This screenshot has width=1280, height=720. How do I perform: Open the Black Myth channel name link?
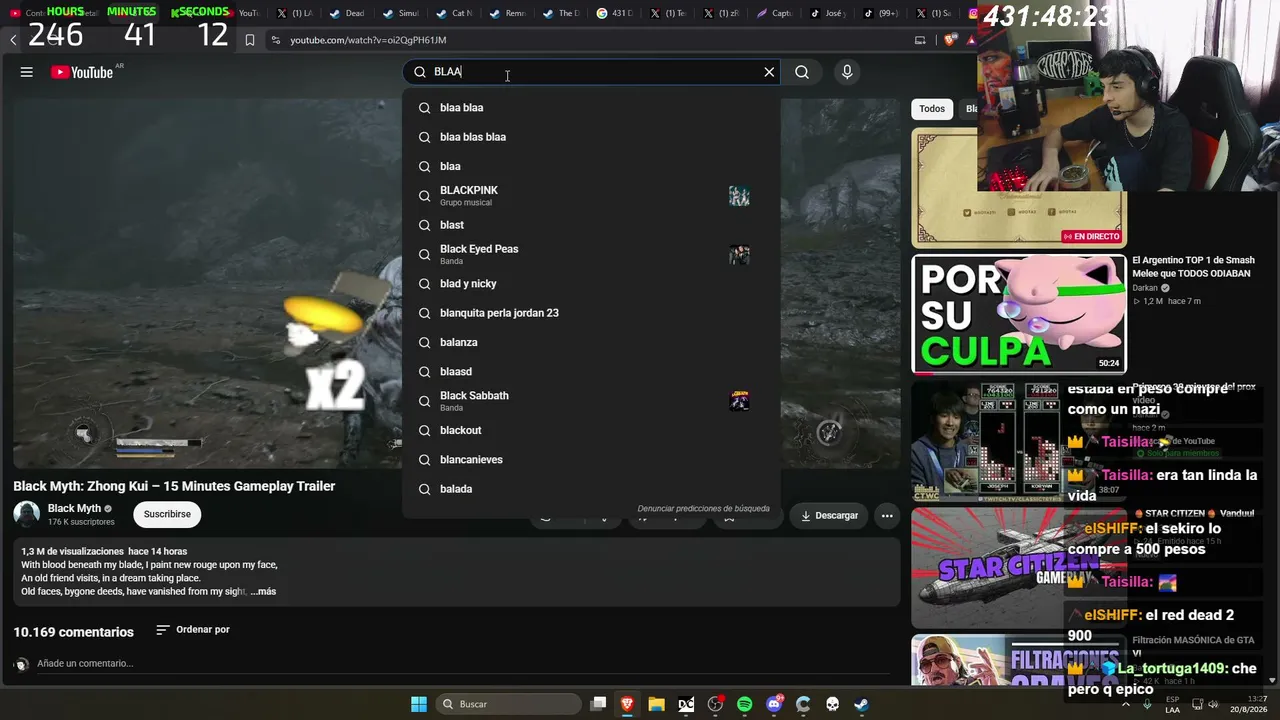point(74,508)
